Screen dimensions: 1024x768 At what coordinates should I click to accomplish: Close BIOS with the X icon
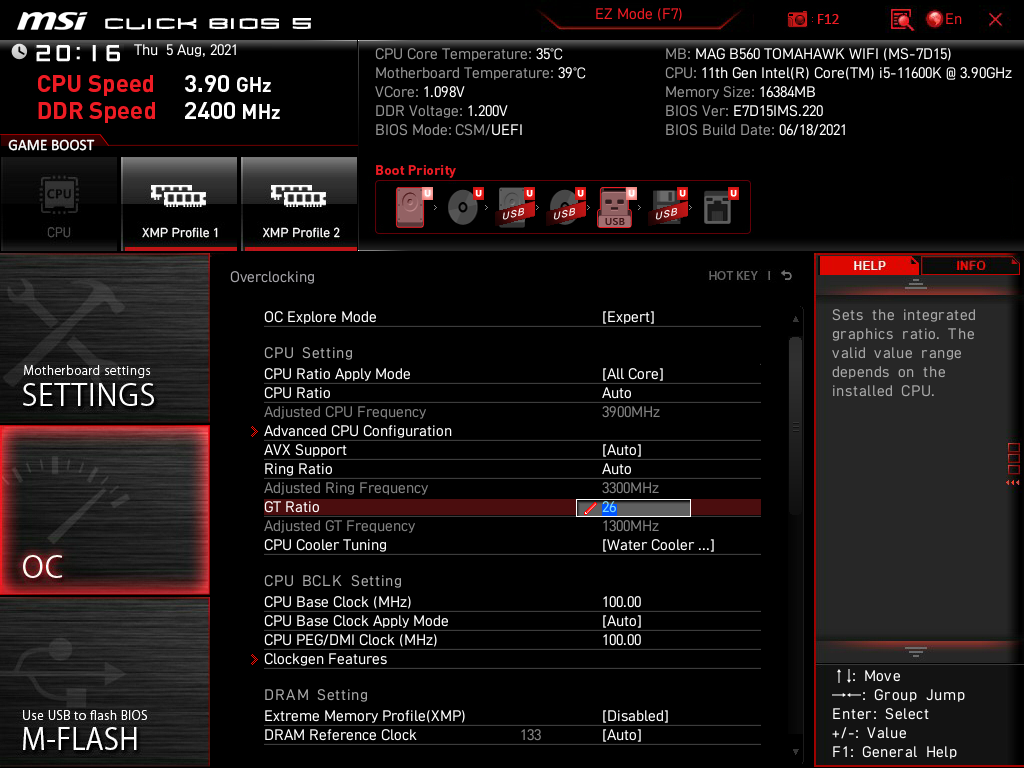pos(995,20)
